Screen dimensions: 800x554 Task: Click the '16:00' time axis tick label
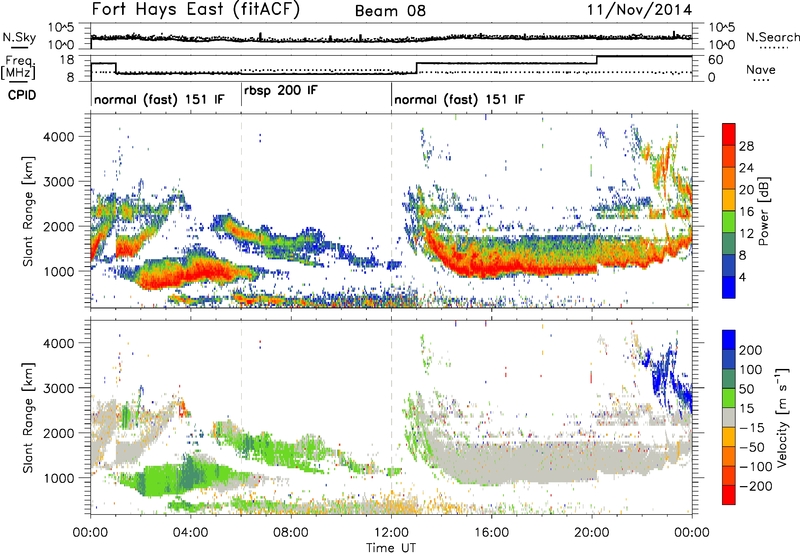(491, 533)
